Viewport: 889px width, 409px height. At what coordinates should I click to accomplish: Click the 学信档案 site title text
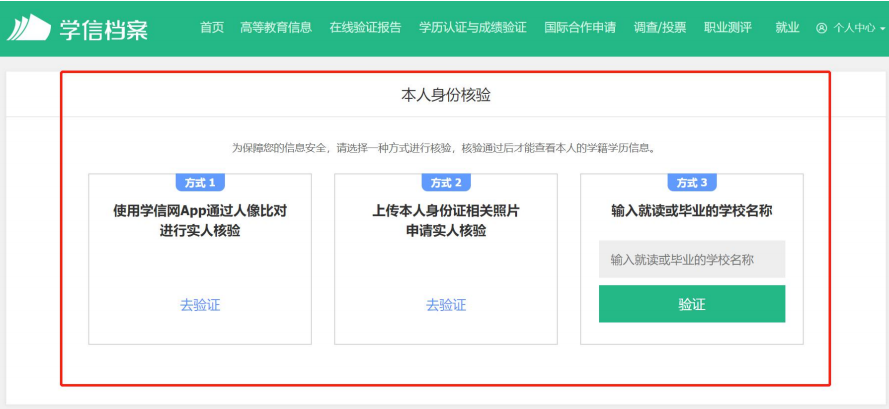point(104,28)
